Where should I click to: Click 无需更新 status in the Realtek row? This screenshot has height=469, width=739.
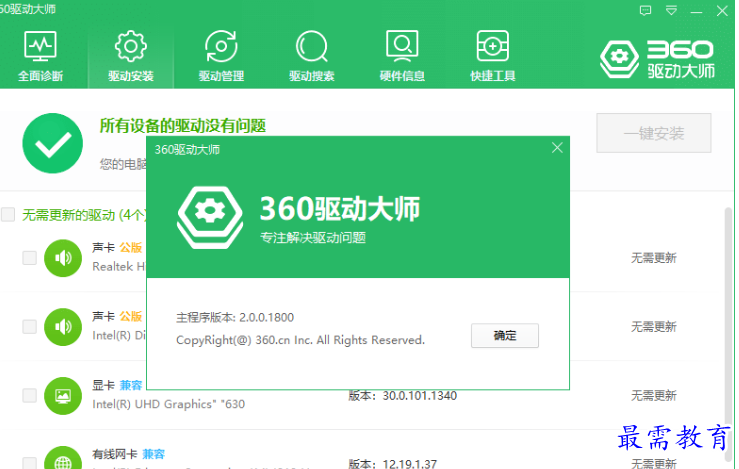click(654, 258)
